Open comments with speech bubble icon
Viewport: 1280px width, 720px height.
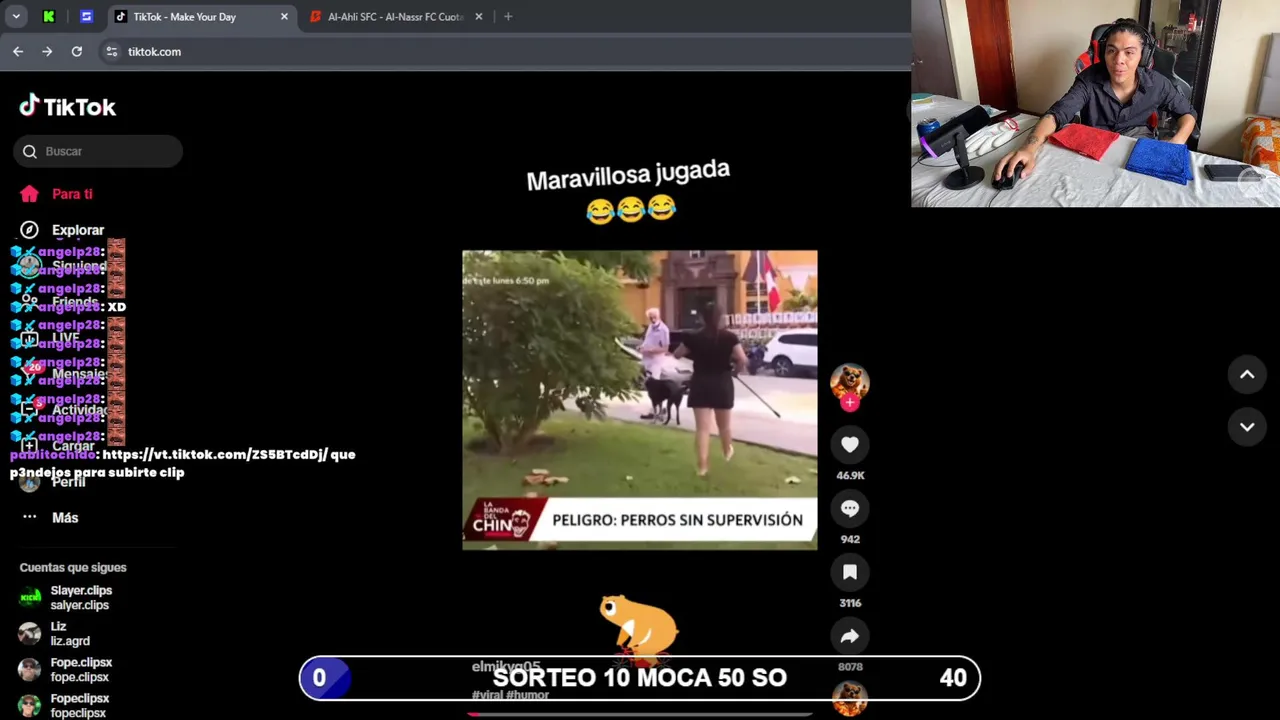click(850, 509)
